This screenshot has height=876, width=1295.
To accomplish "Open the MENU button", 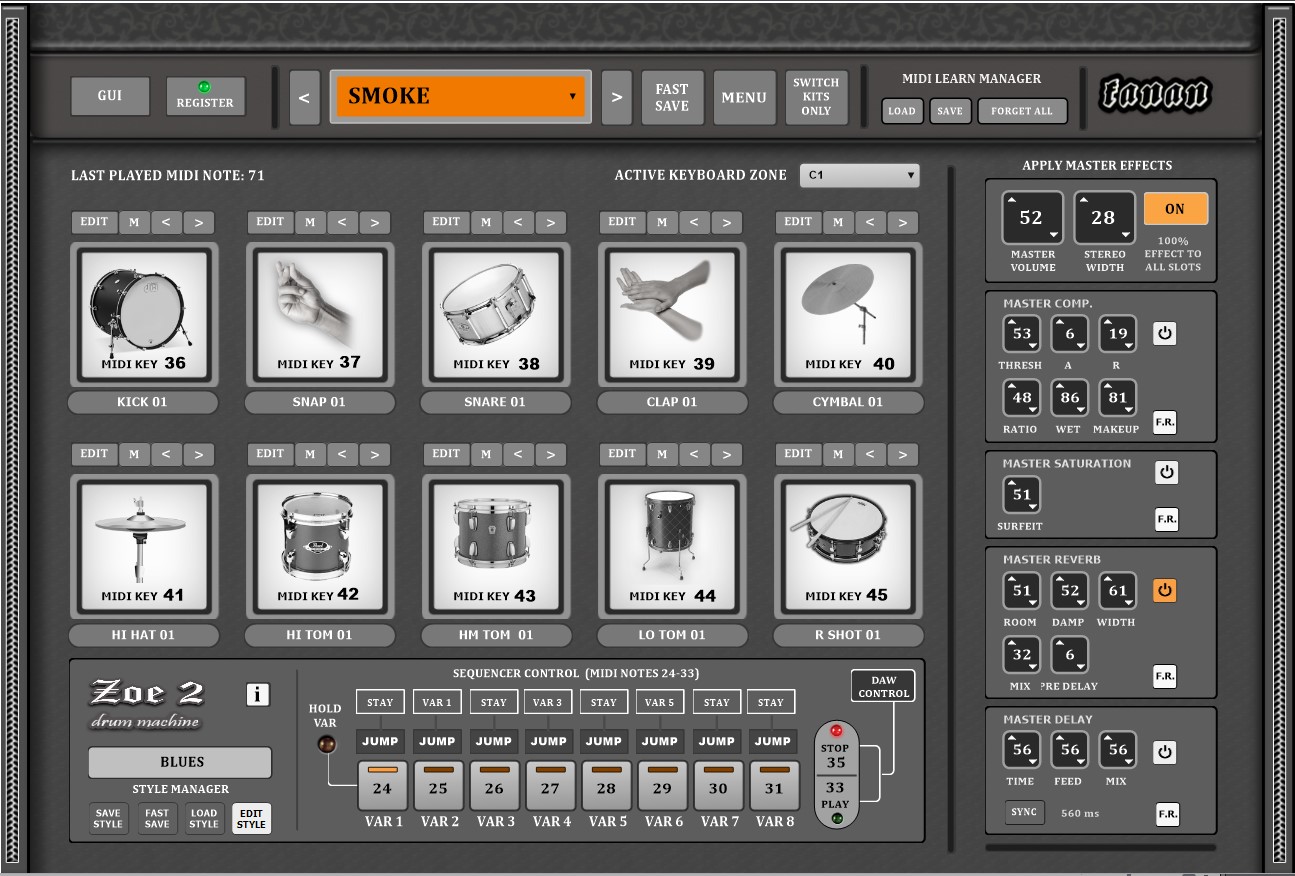I will (743, 97).
